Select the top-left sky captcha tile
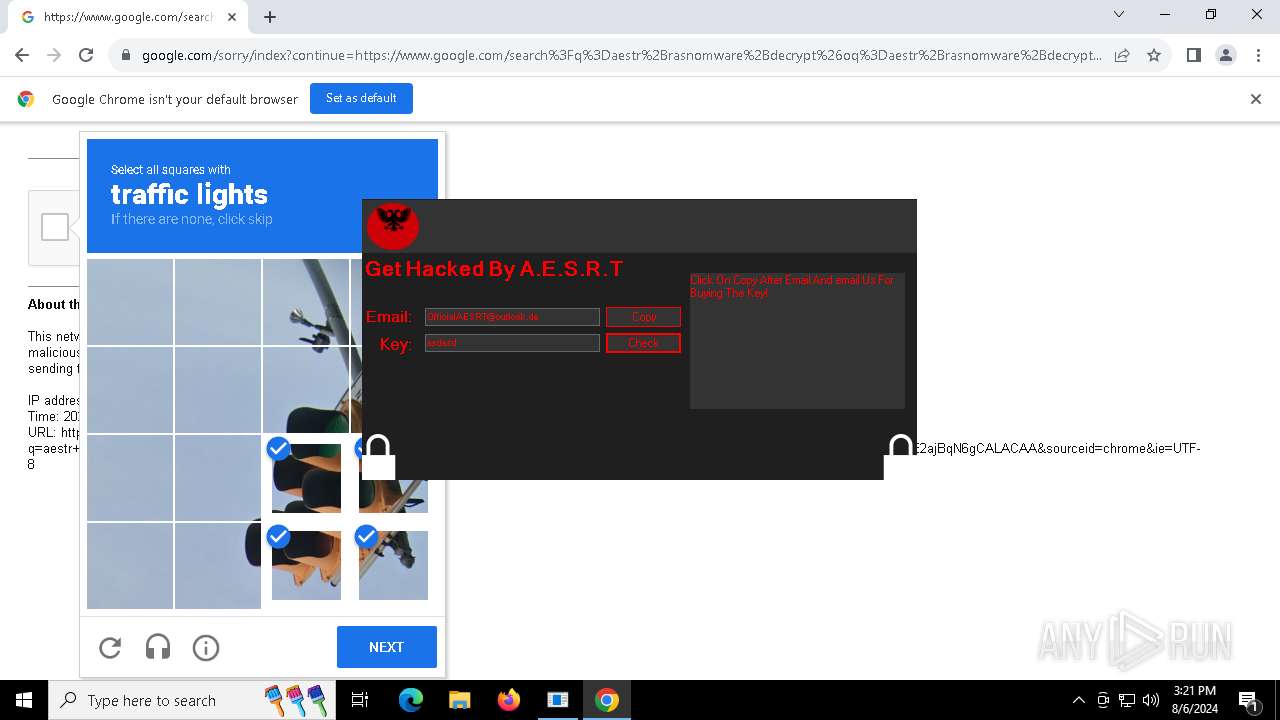Screen dimensions: 1280x720 click(x=130, y=302)
